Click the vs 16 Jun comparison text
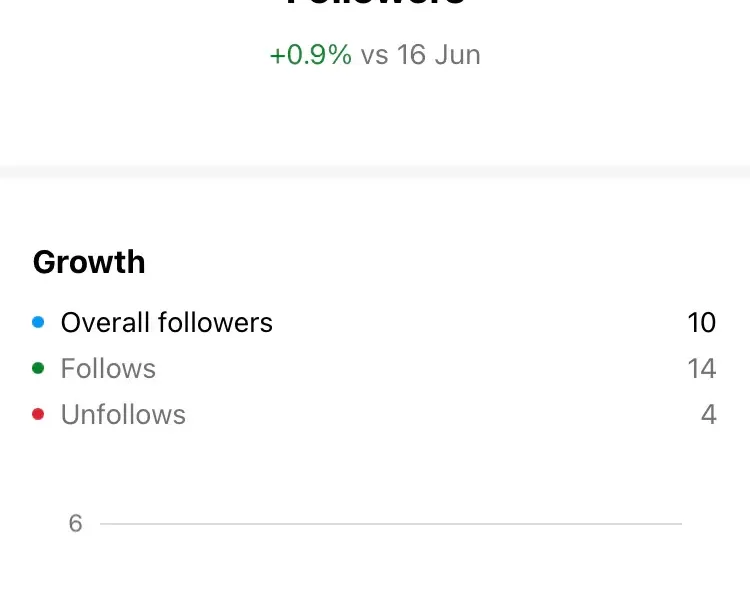750x600 pixels. (420, 55)
